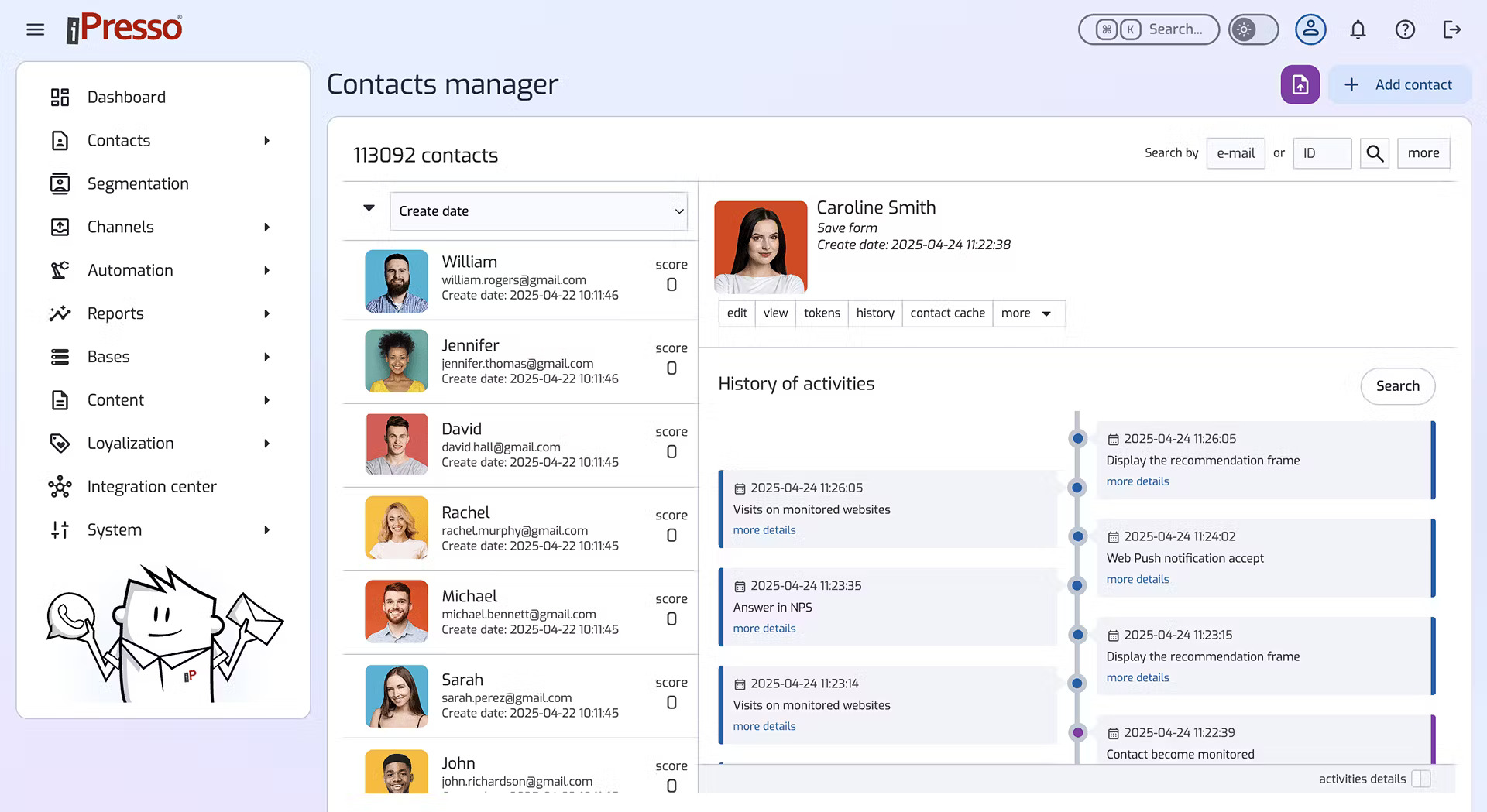The width and height of the screenshot is (1487, 812).
Task: Expand the Bases submenu arrow
Action: click(x=266, y=357)
